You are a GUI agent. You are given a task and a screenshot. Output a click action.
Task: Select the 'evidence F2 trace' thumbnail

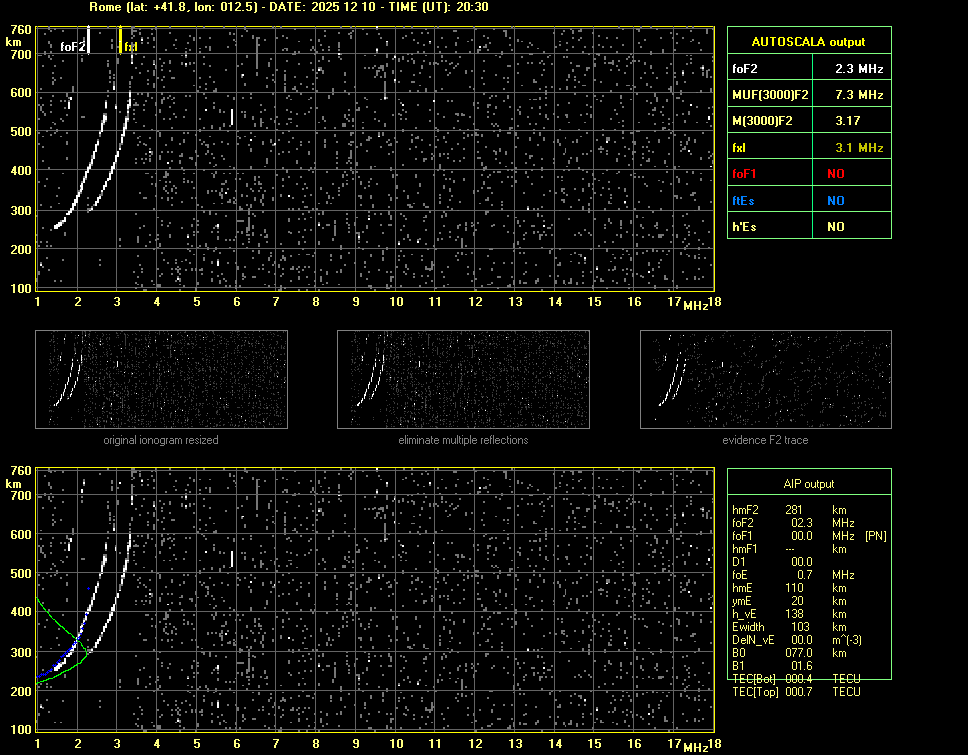pos(765,379)
